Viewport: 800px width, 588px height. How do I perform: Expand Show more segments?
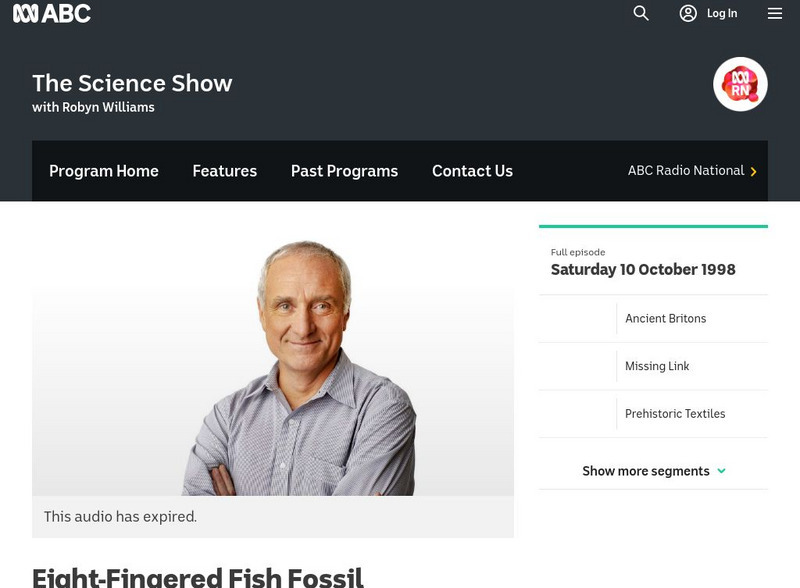pyautogui.click(x=653, y=471)
